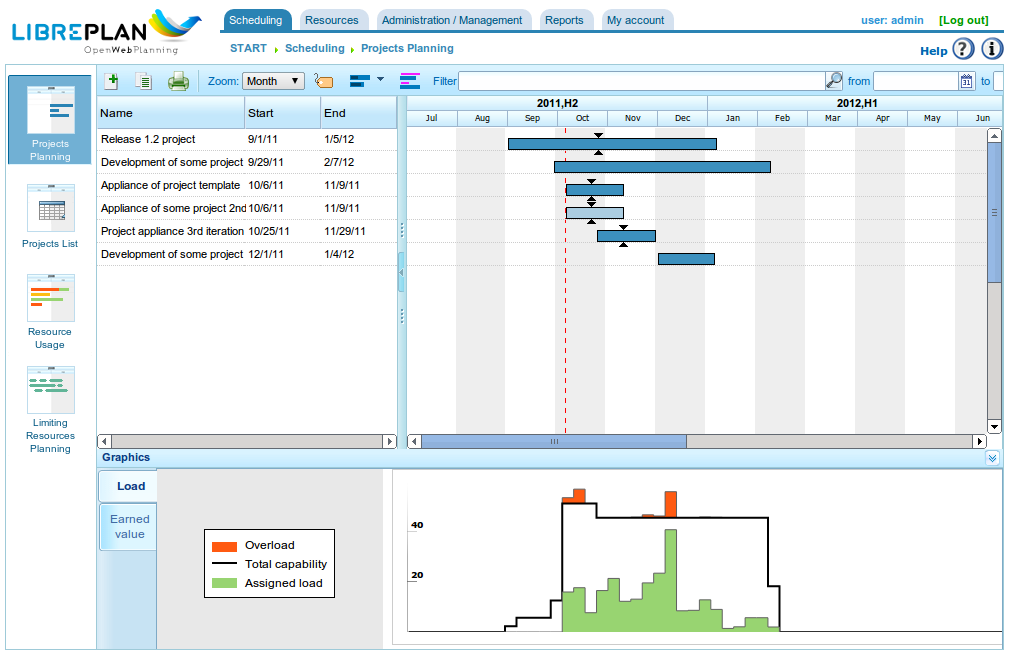Click the Scheduling breadcrumb link
The width and height of the screenshot is (1009, 654).
coord(314,48)
